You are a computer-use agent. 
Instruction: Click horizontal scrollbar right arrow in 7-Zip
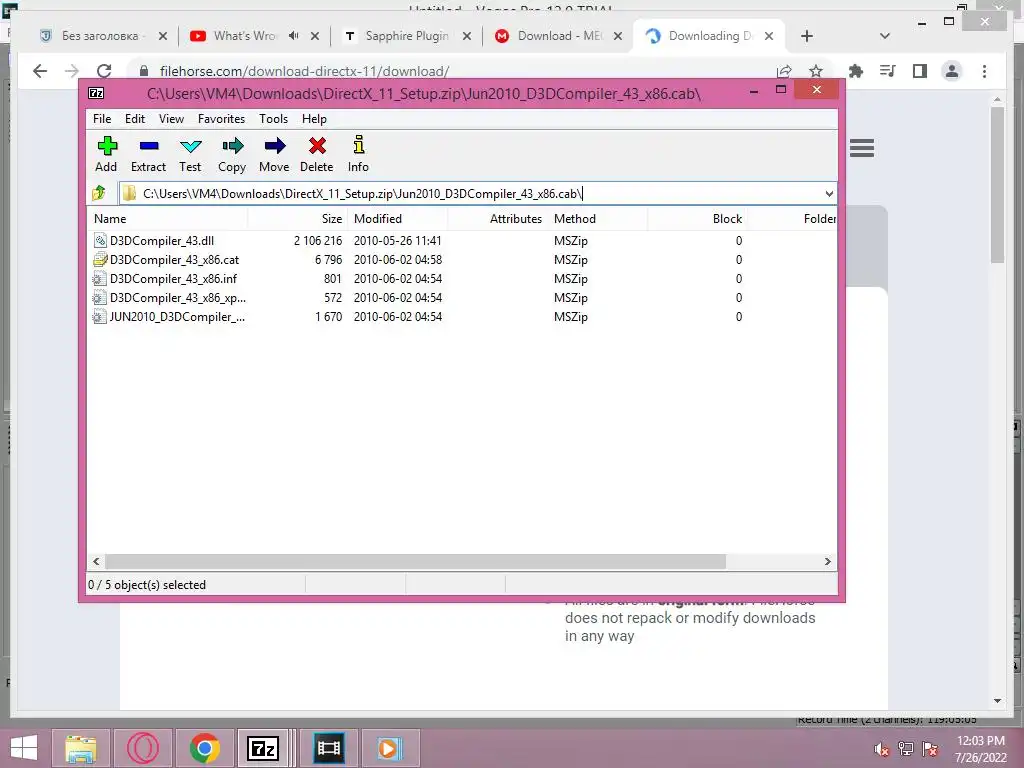point(827,562)
